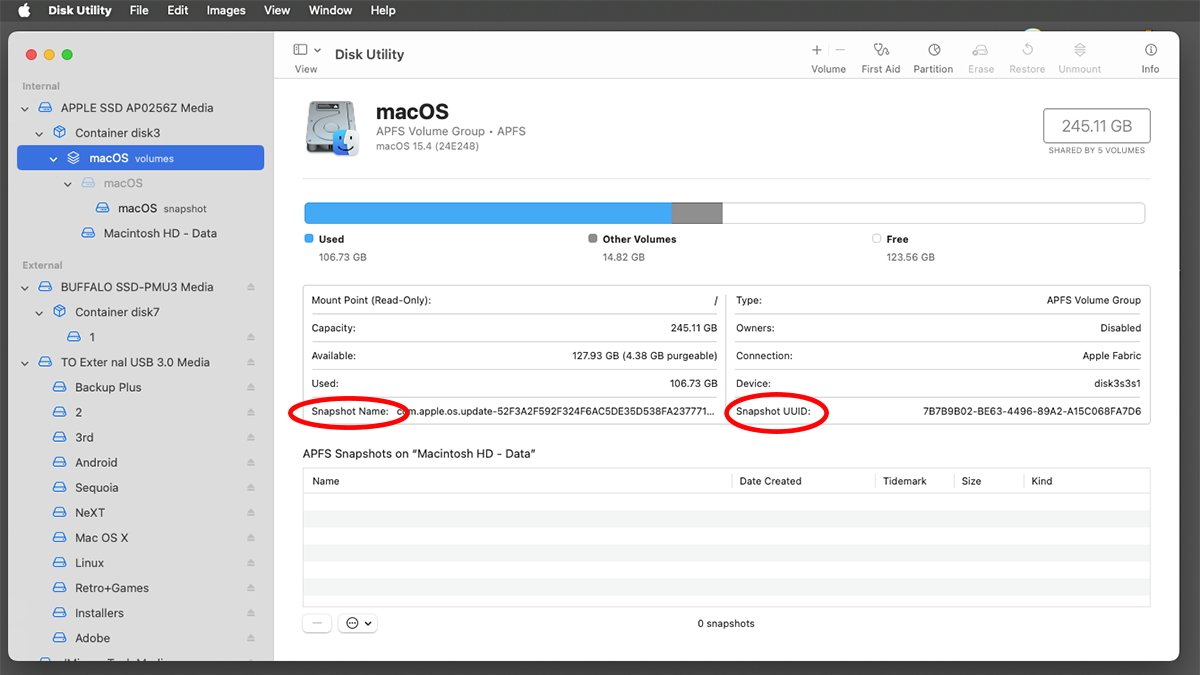The height and width of the screenshot is (675, 1200).
Task: Click the macOS disk drive icon
Action: [x=331, y=127]
